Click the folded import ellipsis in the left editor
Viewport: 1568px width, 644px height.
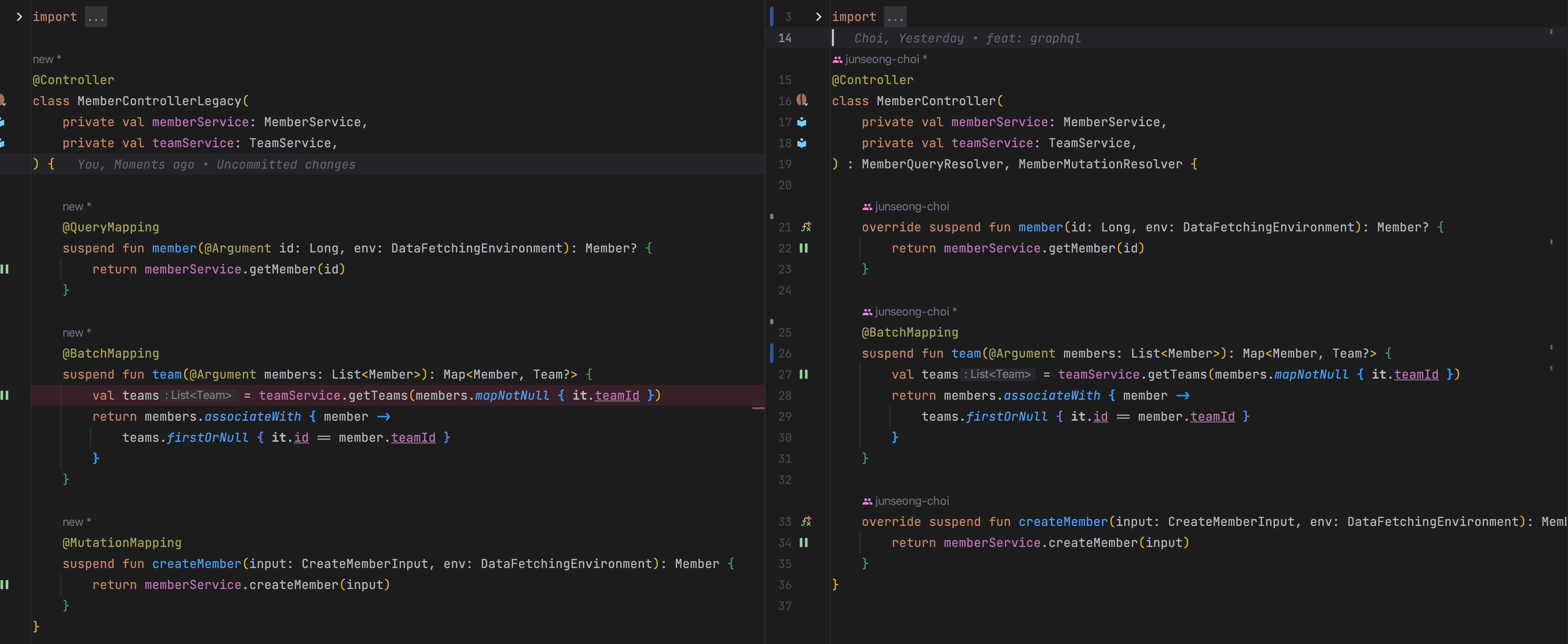(95, 17)
